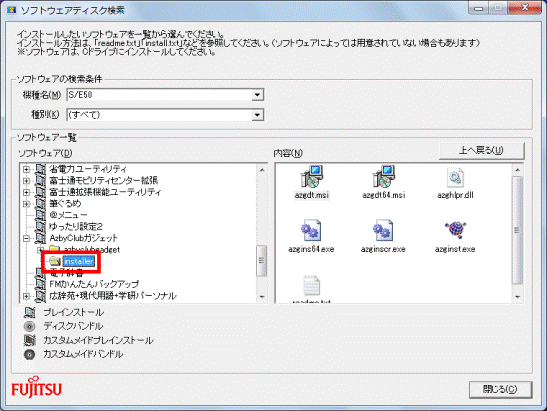
Task: Close the ソフトウェアディスク検索 window
Action: click(x=525, y=8)
